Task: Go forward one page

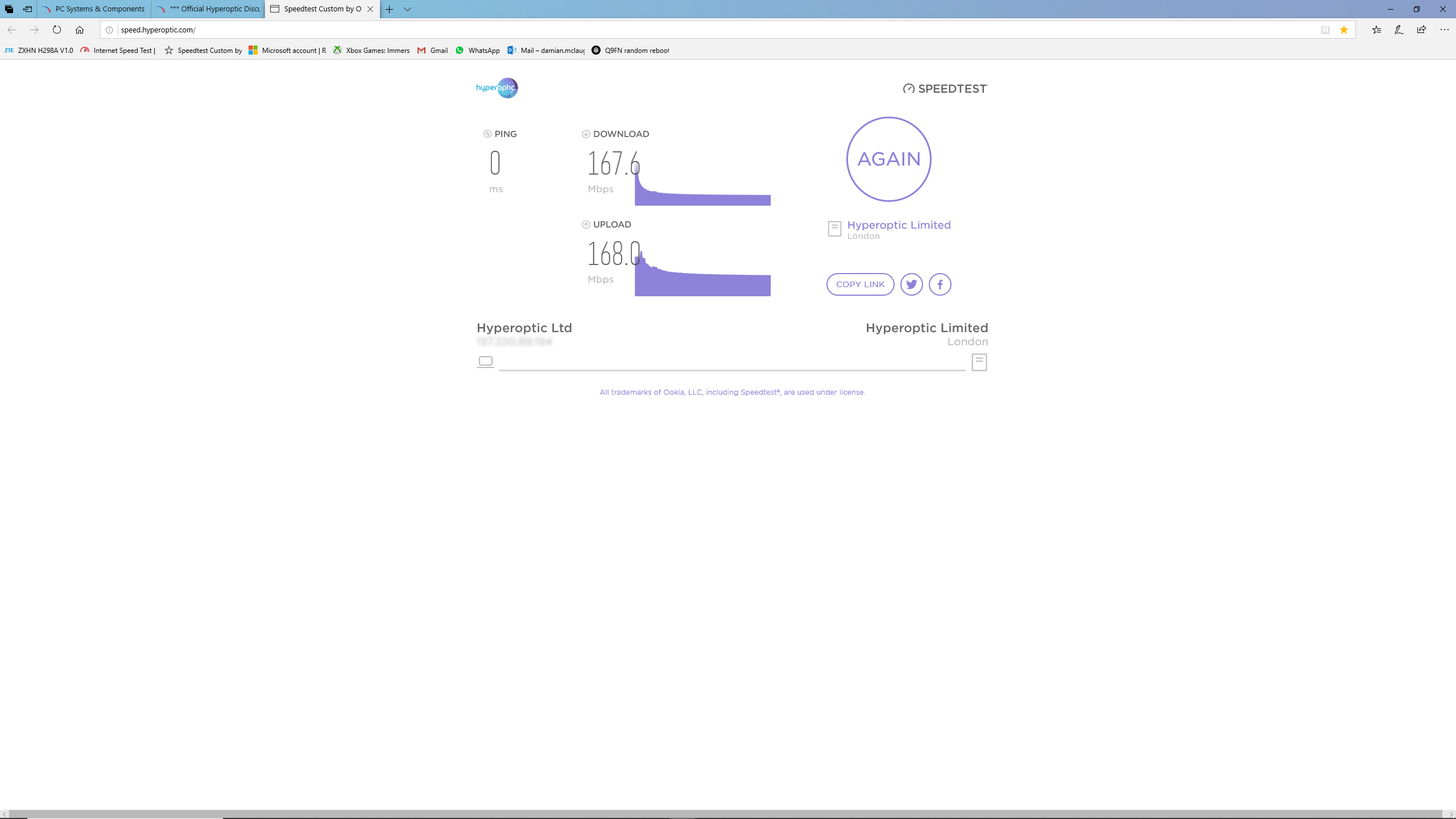Action: (34, 30)
